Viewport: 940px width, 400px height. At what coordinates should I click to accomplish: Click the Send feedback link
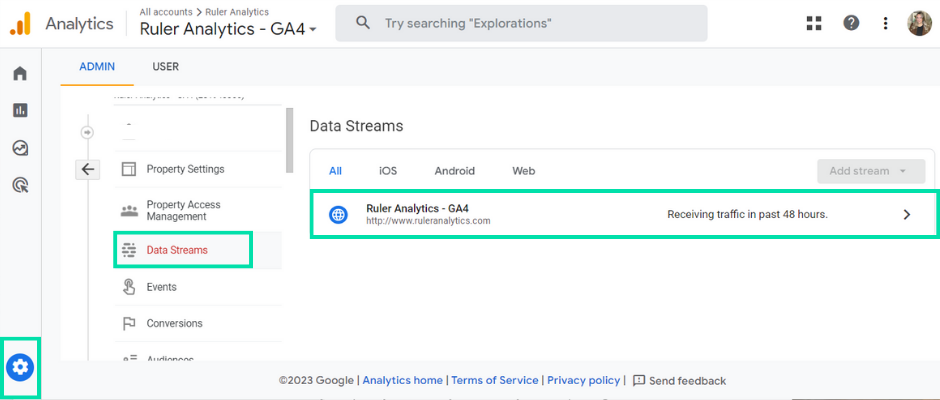687,381
